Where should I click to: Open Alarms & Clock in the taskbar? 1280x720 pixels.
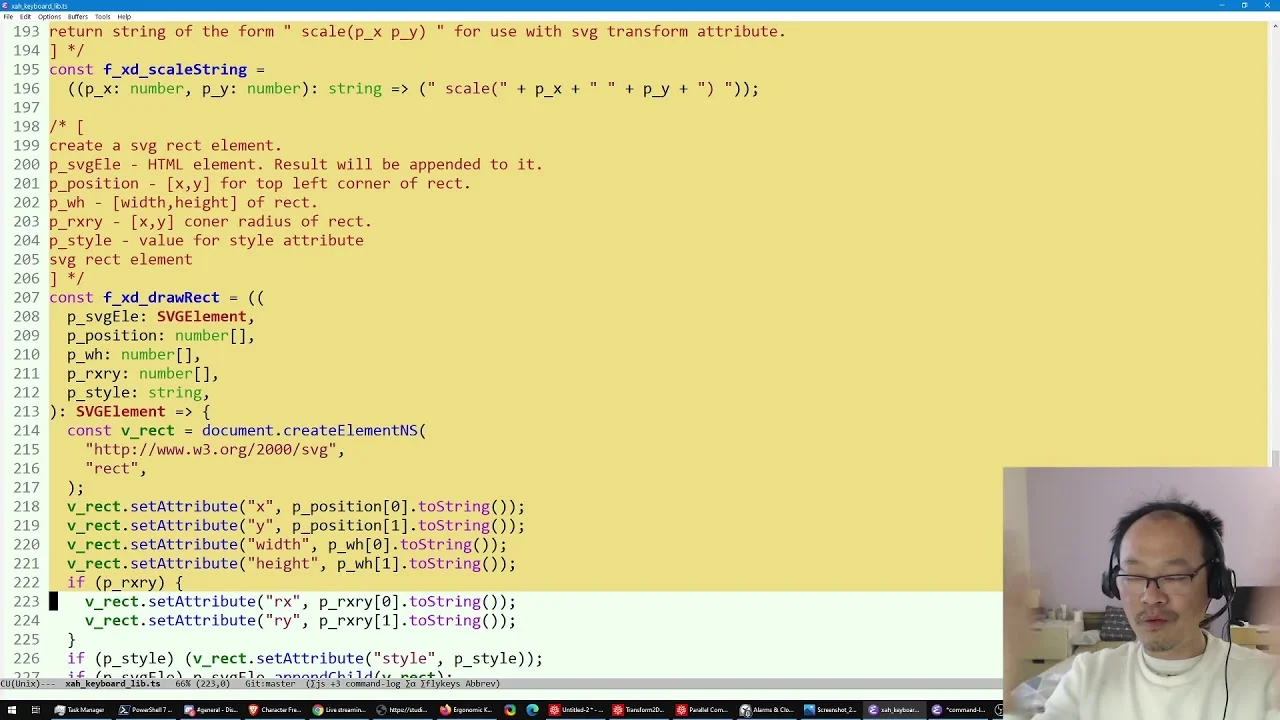[x=768, y=710]
